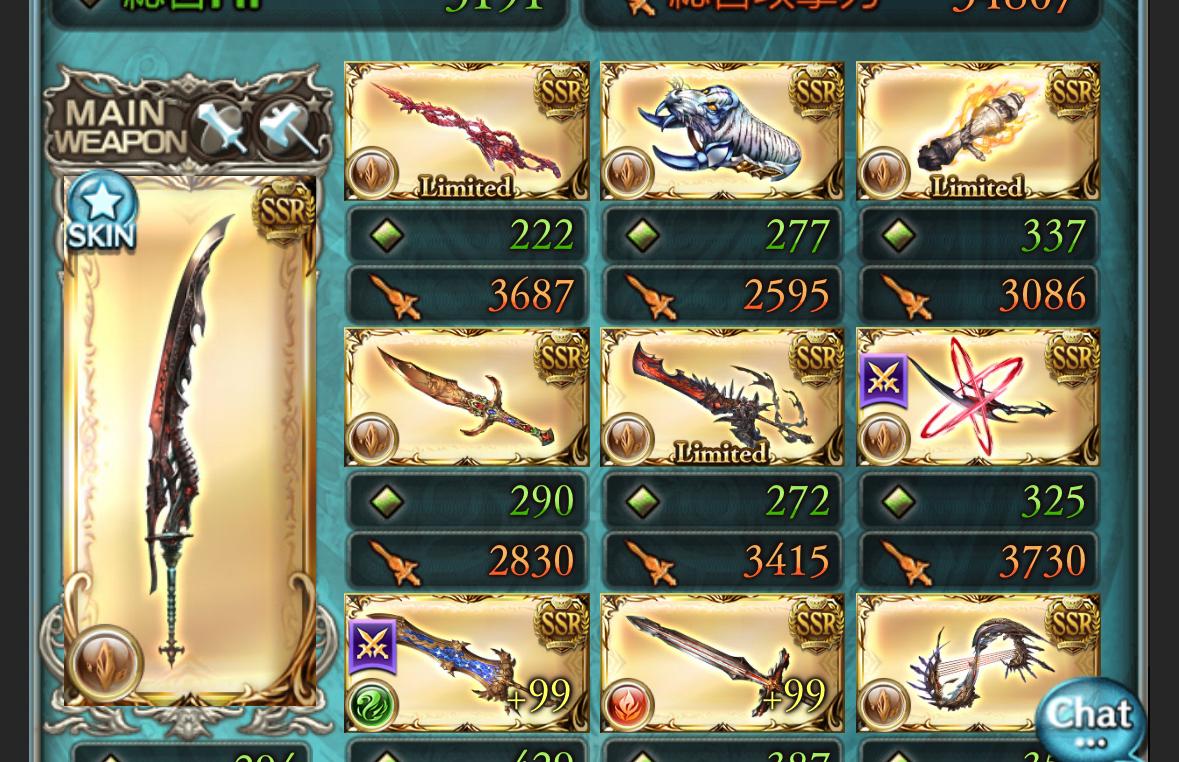Select the sword icon beside MAIN WEAPON
Image resolution: width=1179 pixels, height=762 pixels.
221,128
